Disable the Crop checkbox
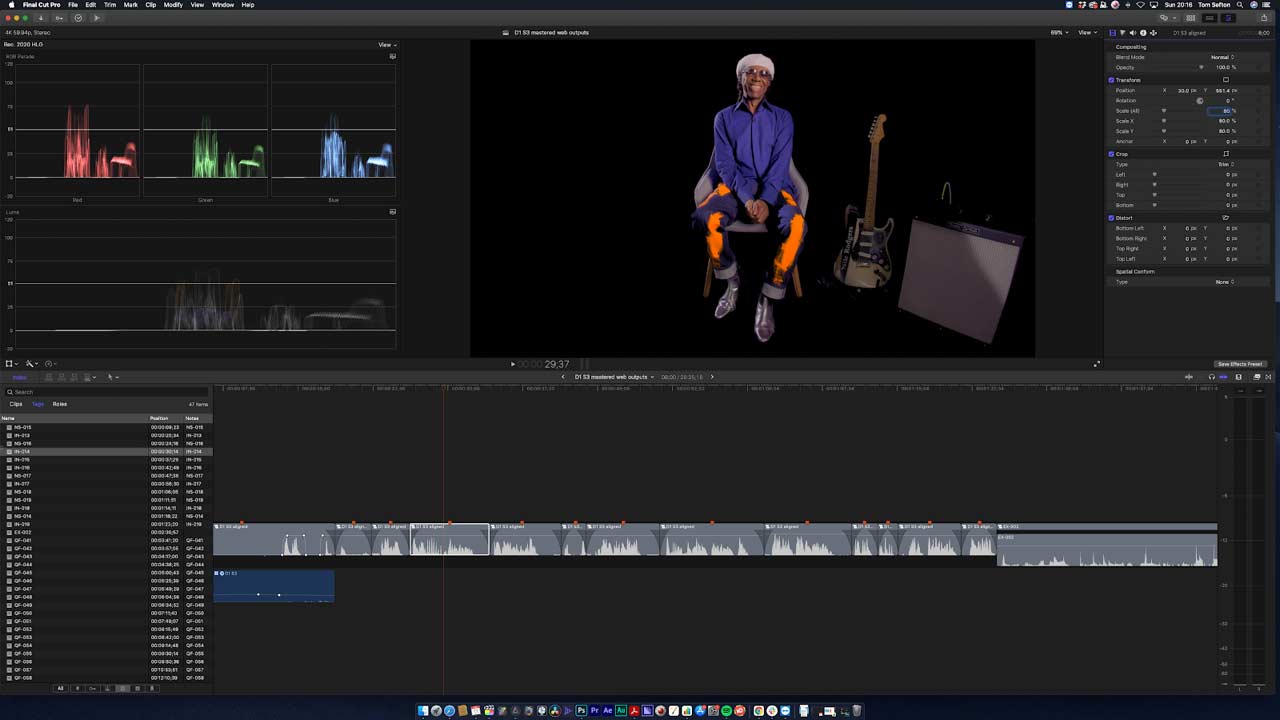The image size is (1280, 720). 1111,154
